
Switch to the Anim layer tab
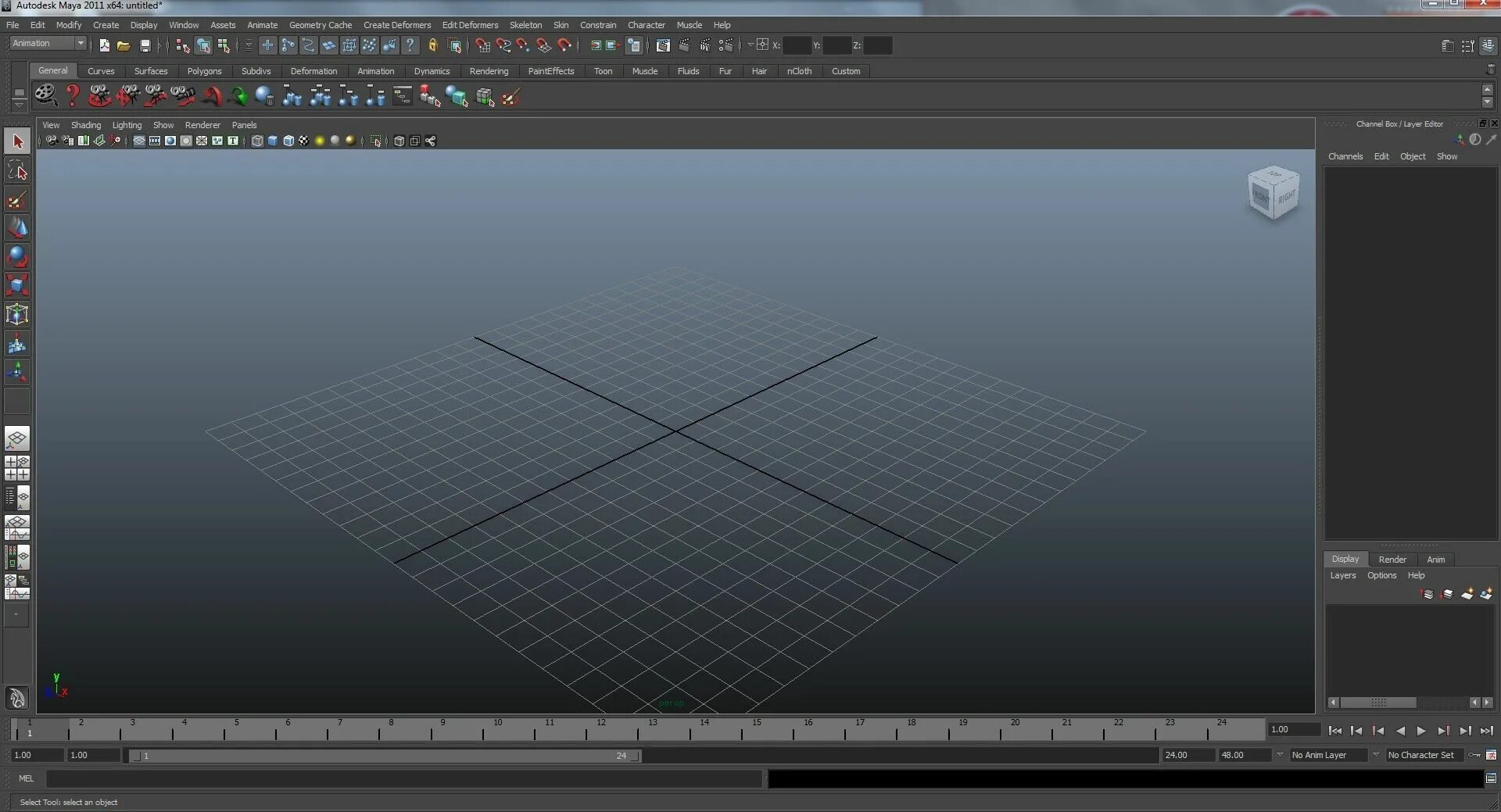pyautogui.click(x=1435, y=560)
